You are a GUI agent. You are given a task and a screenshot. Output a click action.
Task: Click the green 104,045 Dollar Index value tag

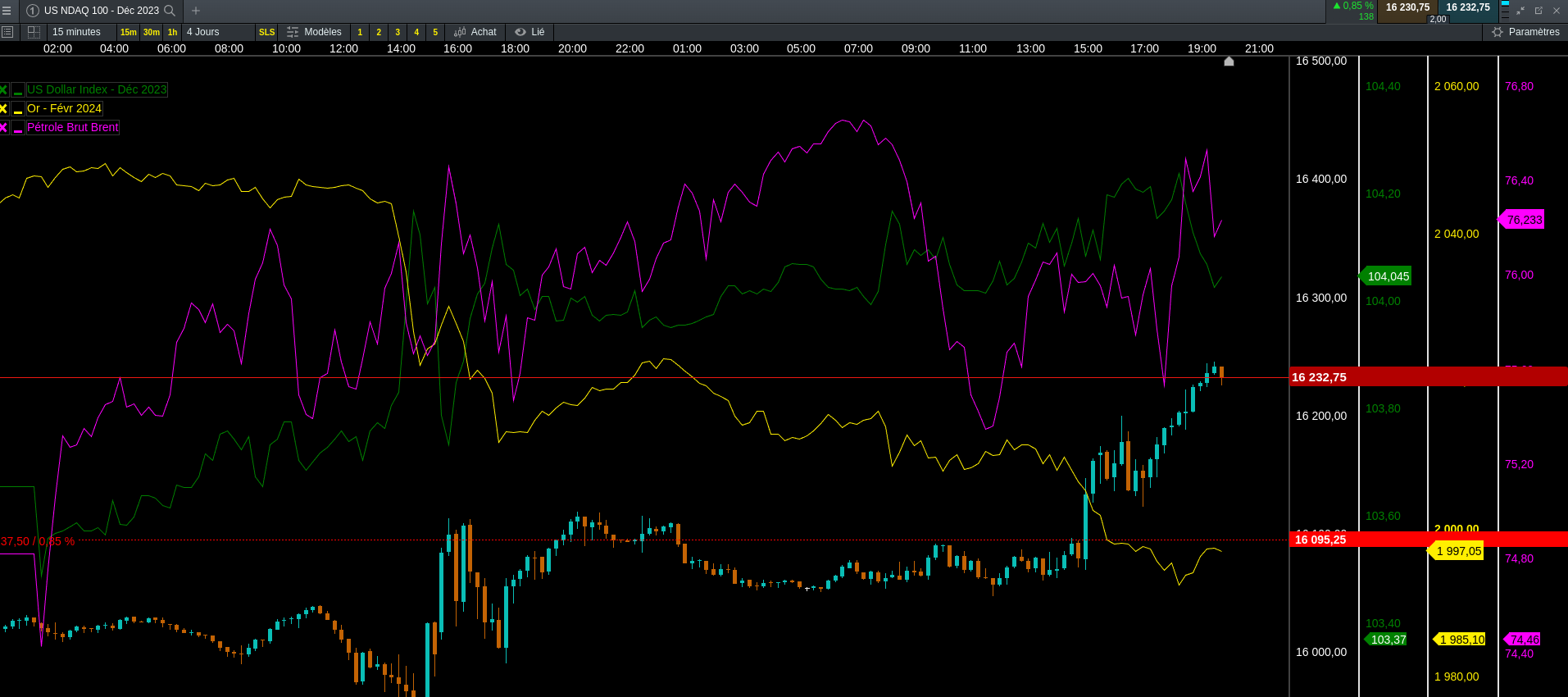1387,276
